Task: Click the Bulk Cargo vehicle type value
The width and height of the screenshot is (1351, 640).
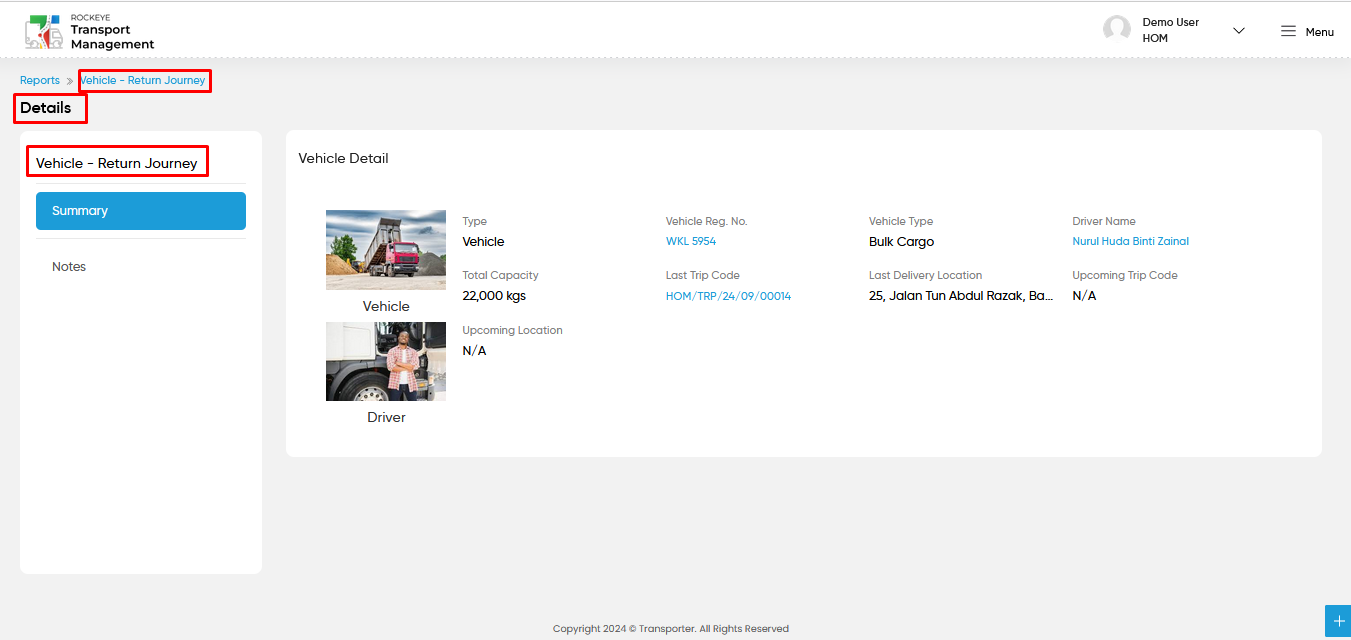Action: (x=901, y=242)
